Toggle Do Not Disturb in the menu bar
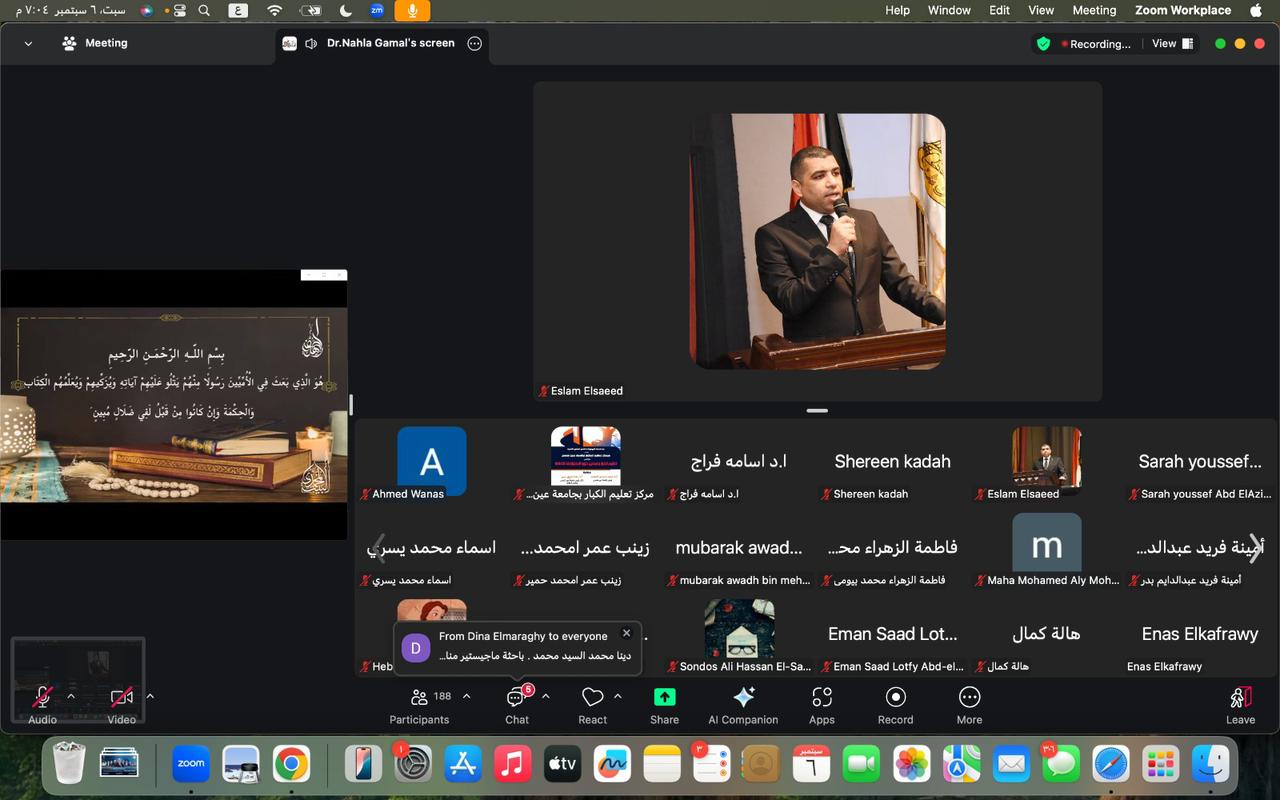 tap(345, 11)
